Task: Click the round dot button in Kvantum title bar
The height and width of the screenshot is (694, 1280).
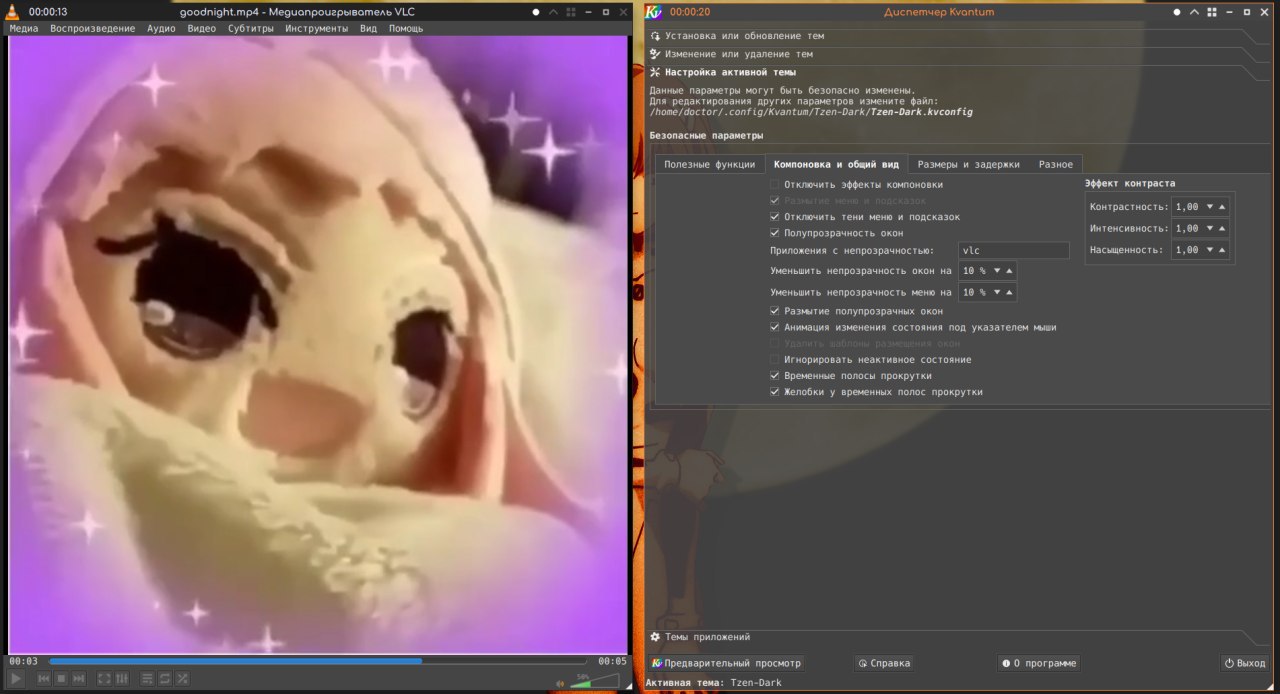Action: (1177, 12)
